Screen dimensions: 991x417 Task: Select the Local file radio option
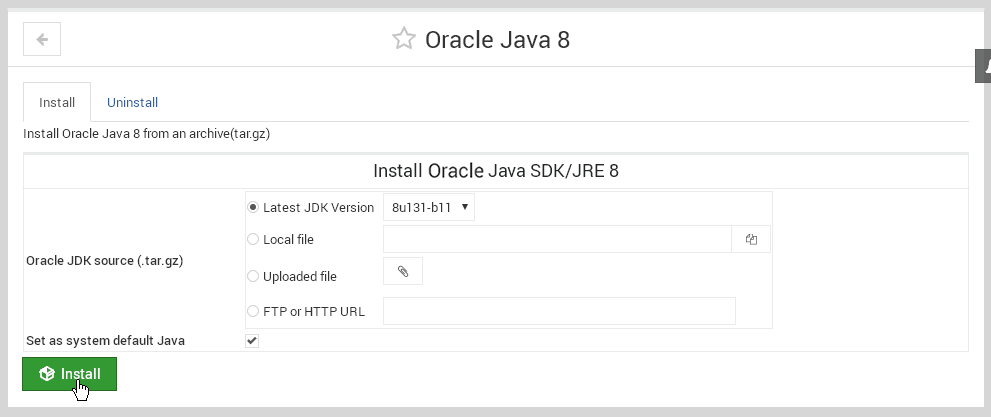coord(253,239)
